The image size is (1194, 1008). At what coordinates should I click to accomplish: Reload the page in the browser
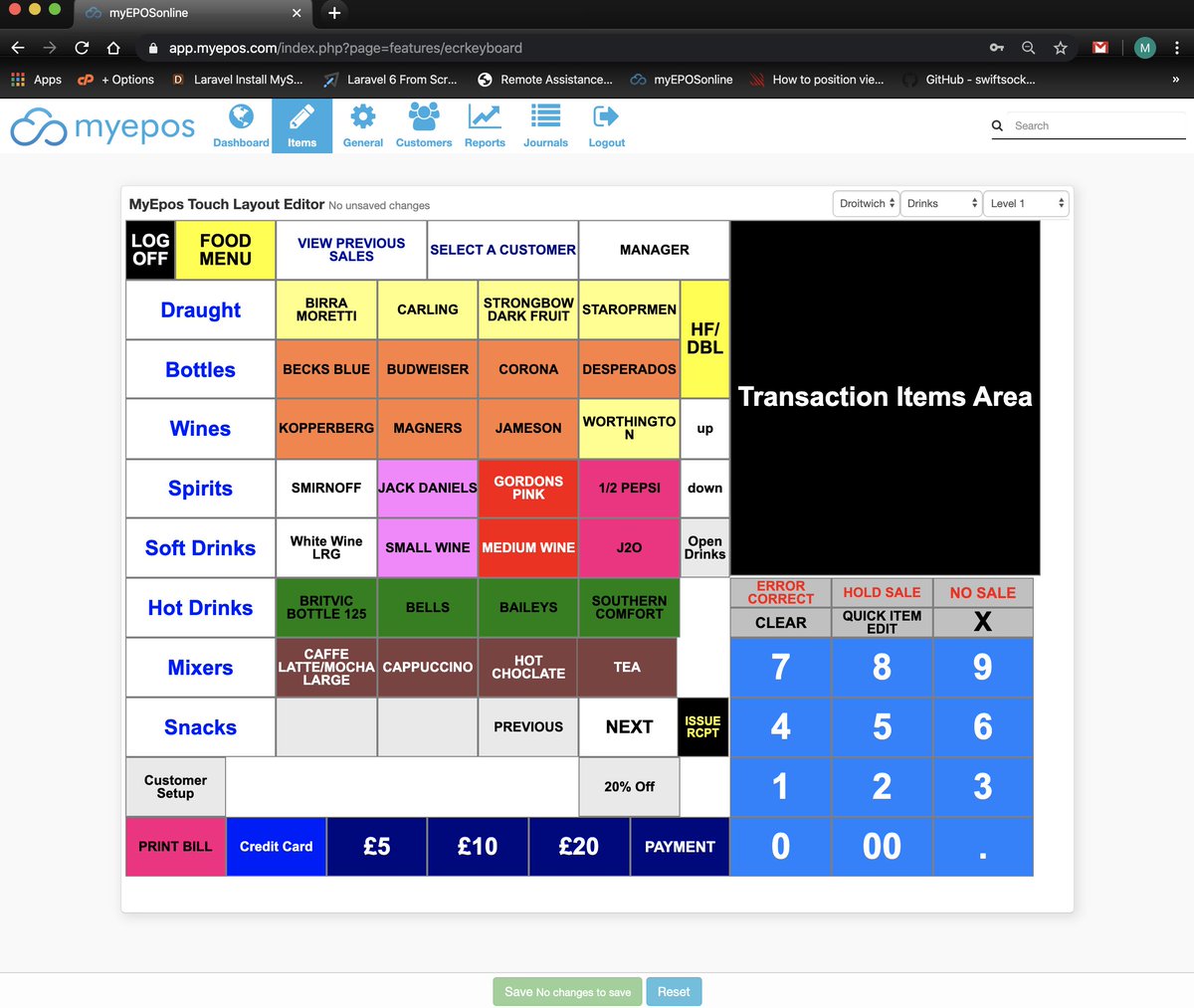(x=82, y=48)
